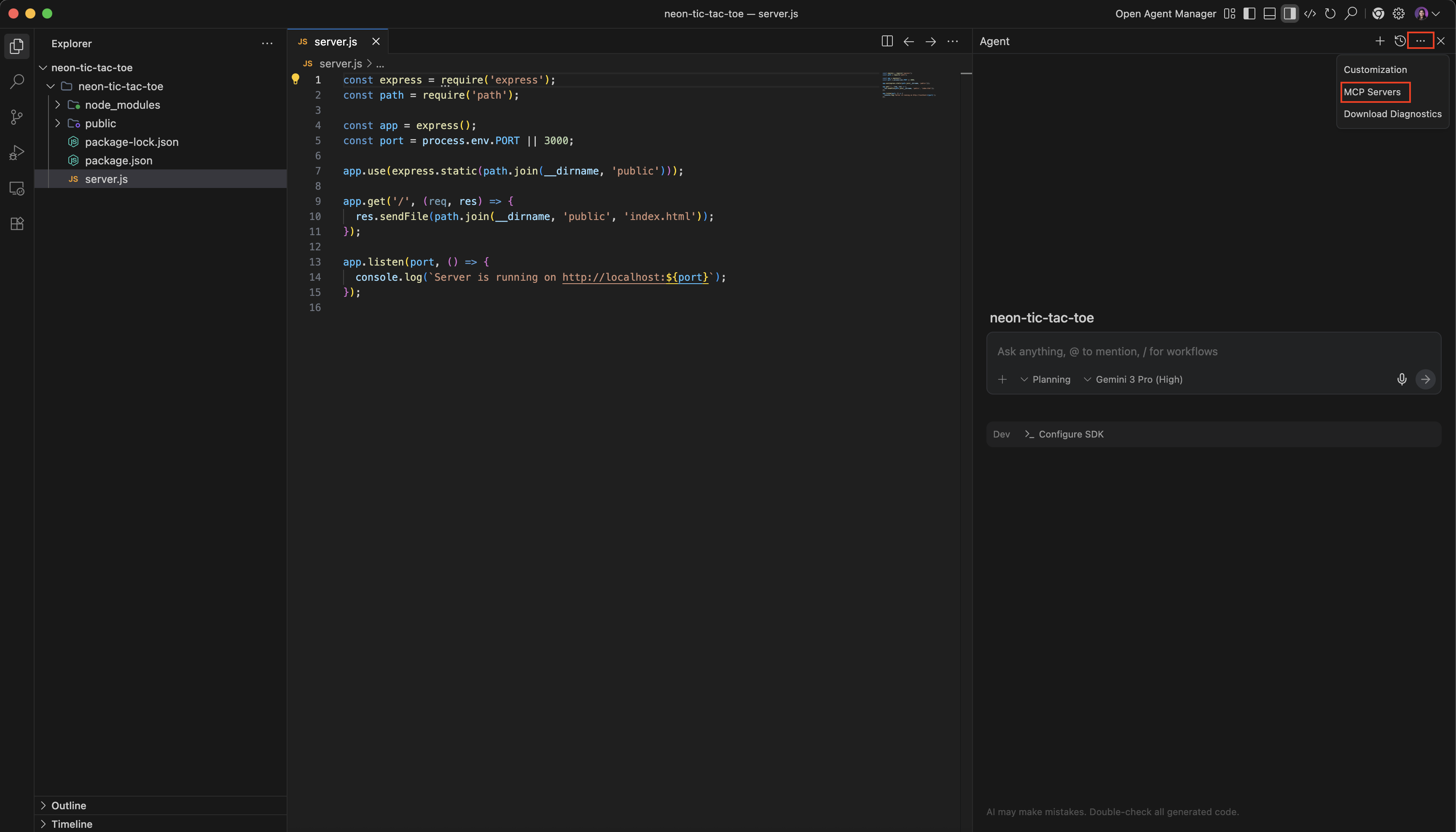This screenshot has height=832, width=1456.
Task: Open the Explorer icon in activity bar
Action: coord(16,46)
